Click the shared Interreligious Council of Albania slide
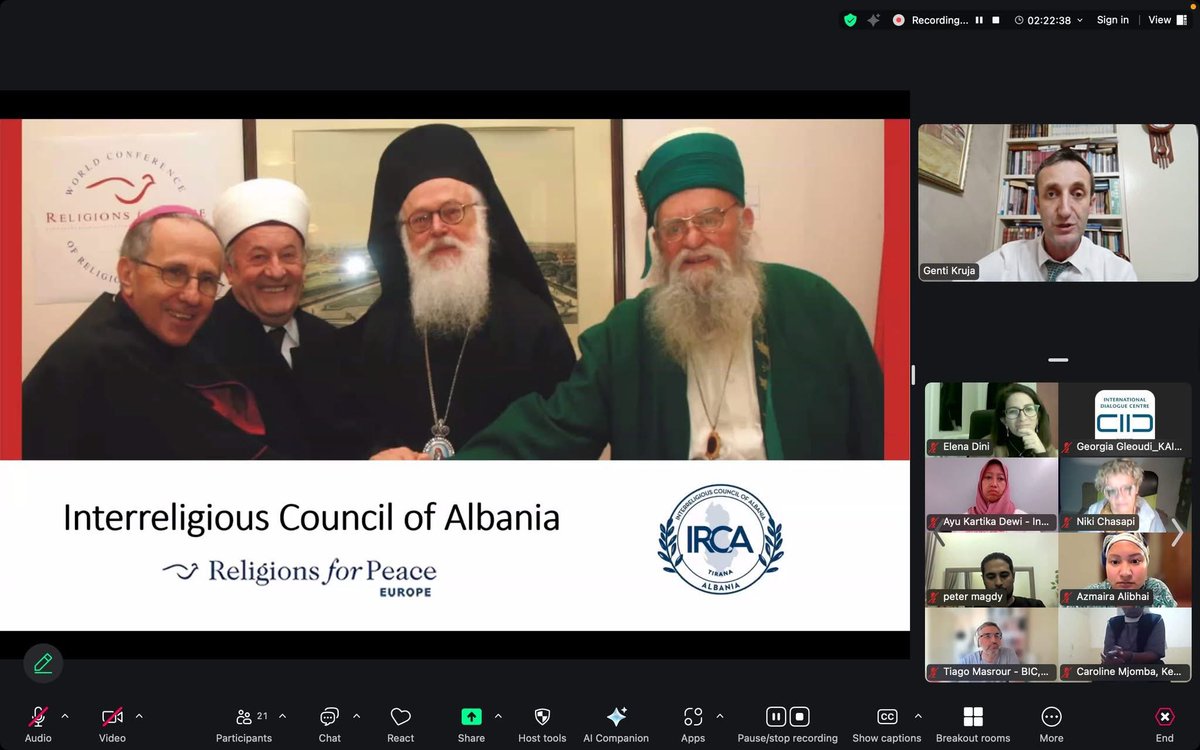 pos(455,375)
